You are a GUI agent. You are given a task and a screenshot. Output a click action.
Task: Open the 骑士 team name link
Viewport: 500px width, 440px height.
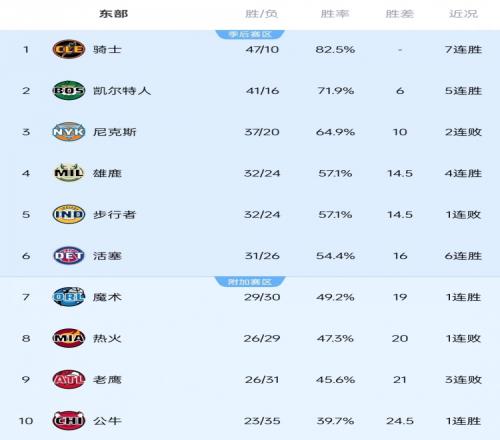click(107, 49)
